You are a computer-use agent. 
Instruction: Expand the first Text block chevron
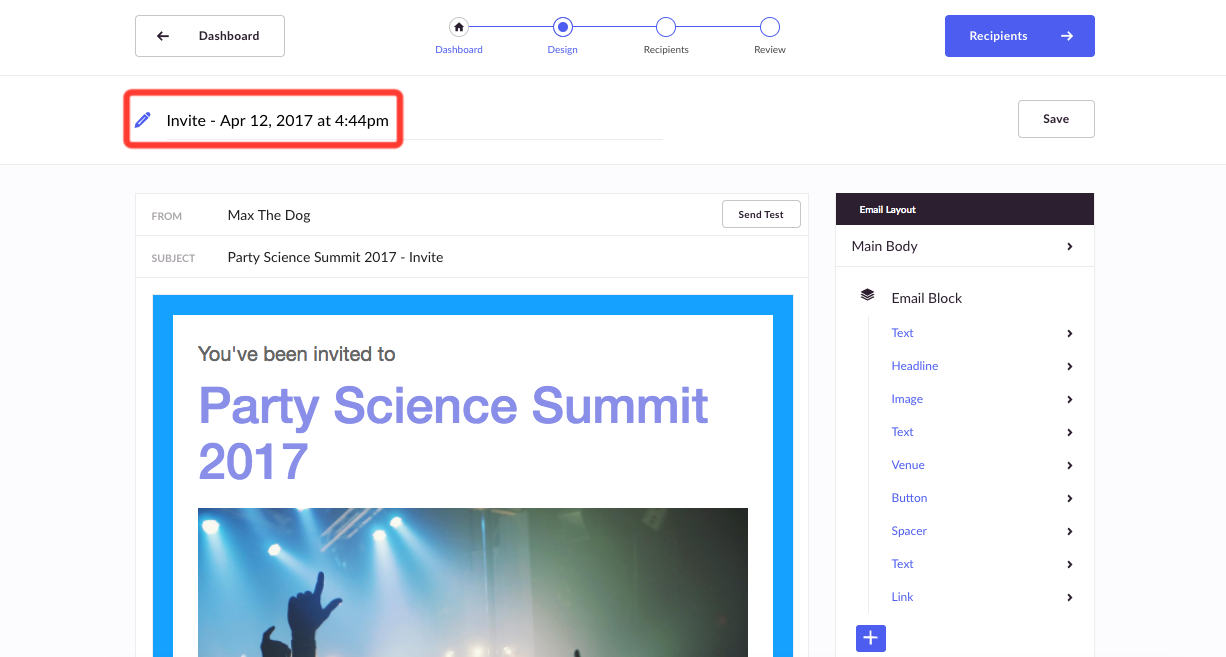1070,333
